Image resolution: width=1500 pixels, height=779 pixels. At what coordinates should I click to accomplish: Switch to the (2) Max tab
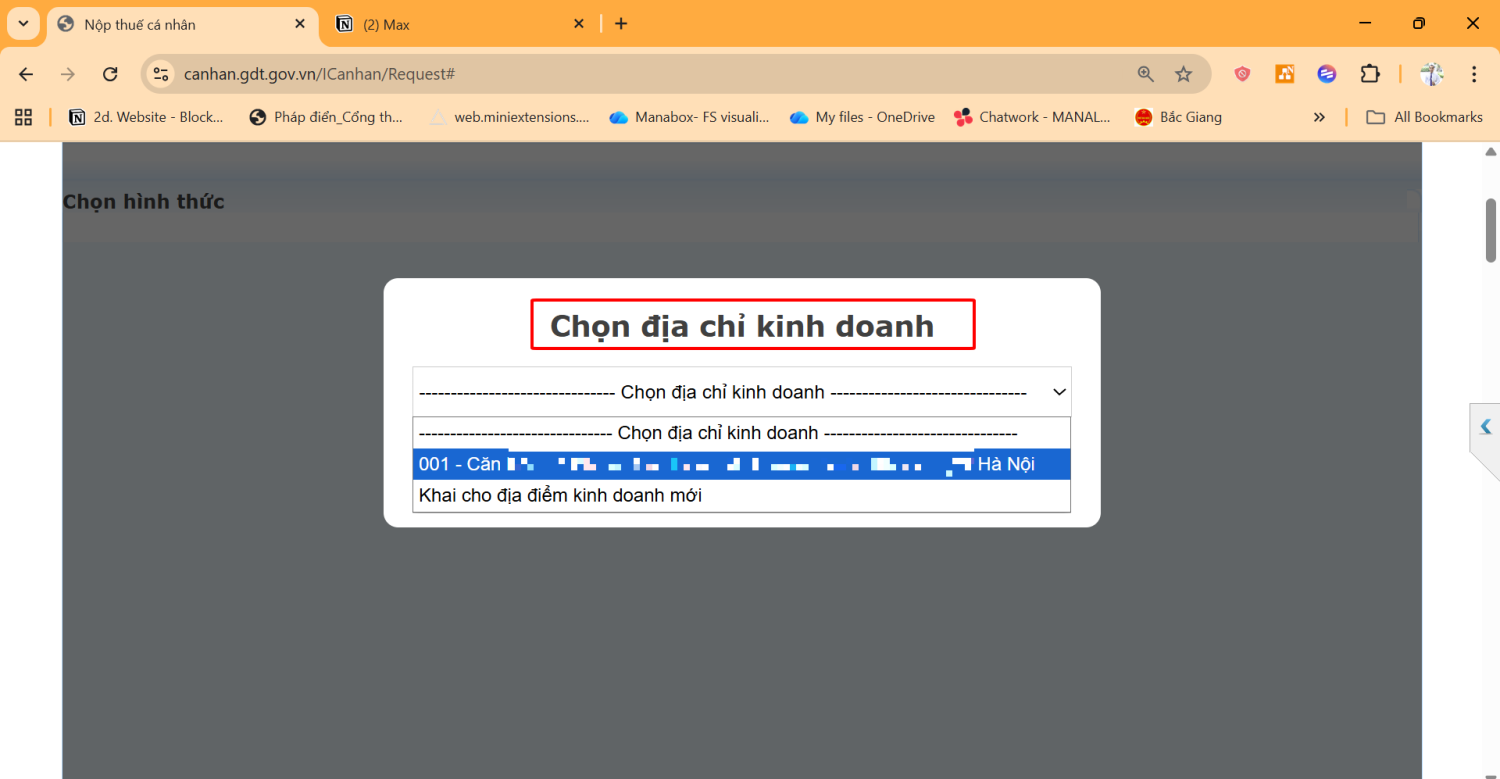coord(458,24)
